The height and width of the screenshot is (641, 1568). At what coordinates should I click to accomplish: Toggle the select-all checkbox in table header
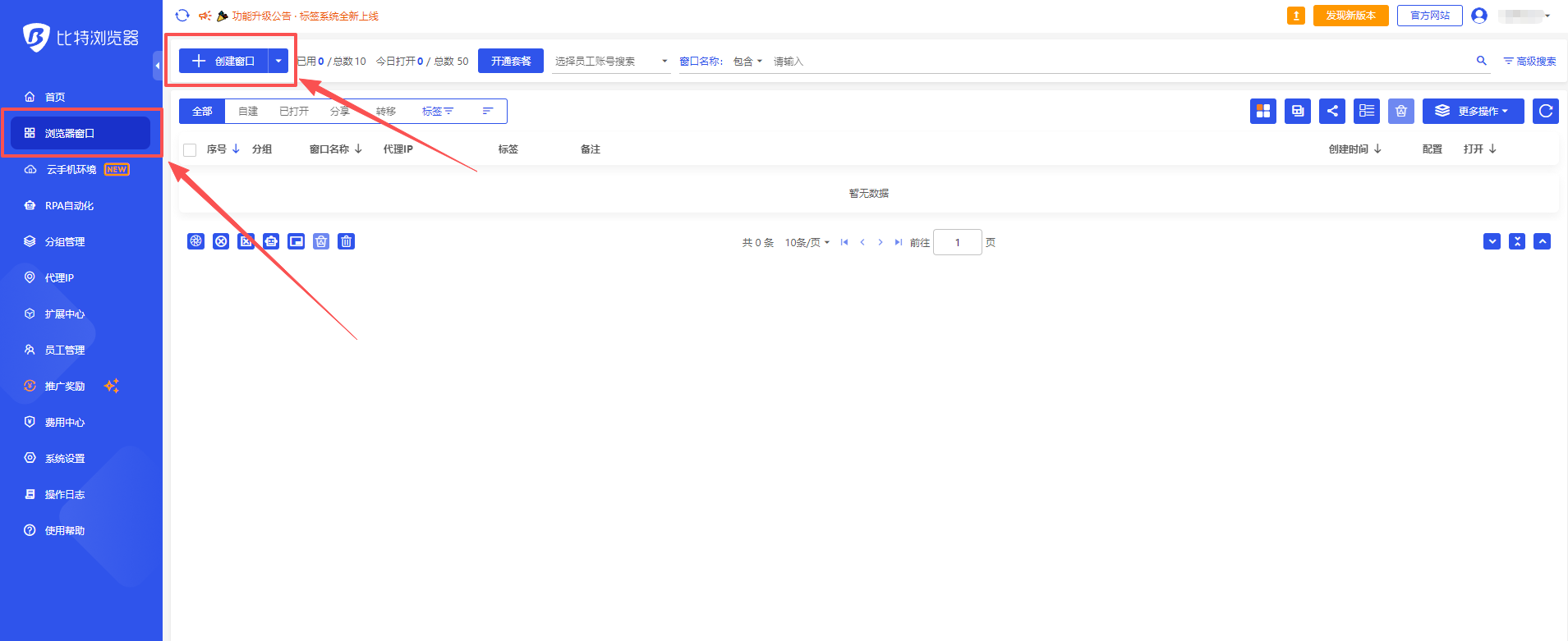pos(190,149)
